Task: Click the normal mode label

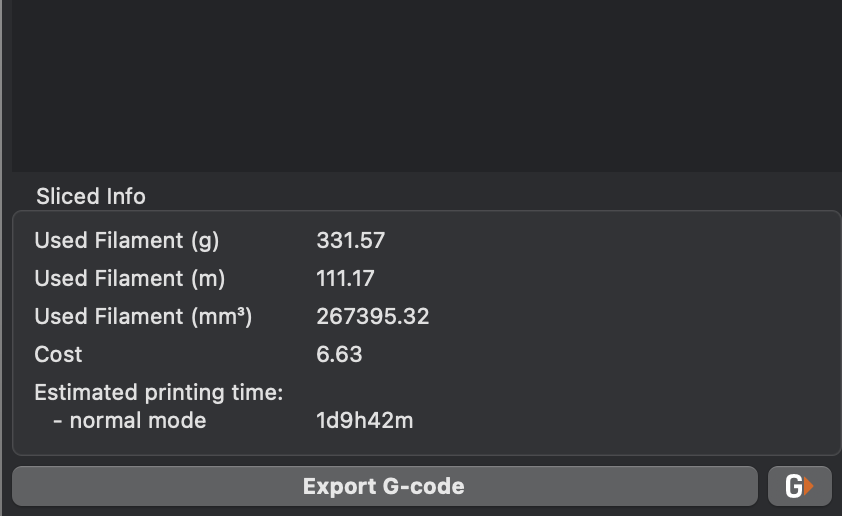Action: [x=130, y=420]
